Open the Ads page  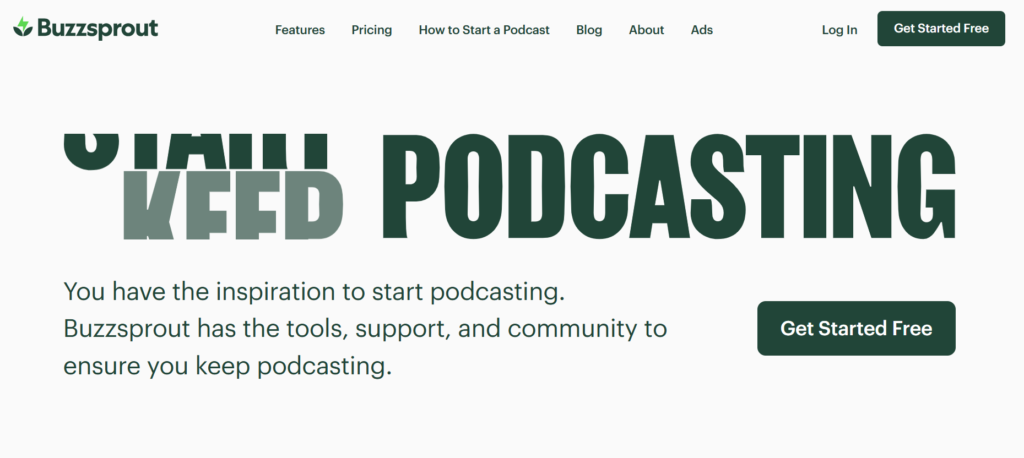point(702,30)
